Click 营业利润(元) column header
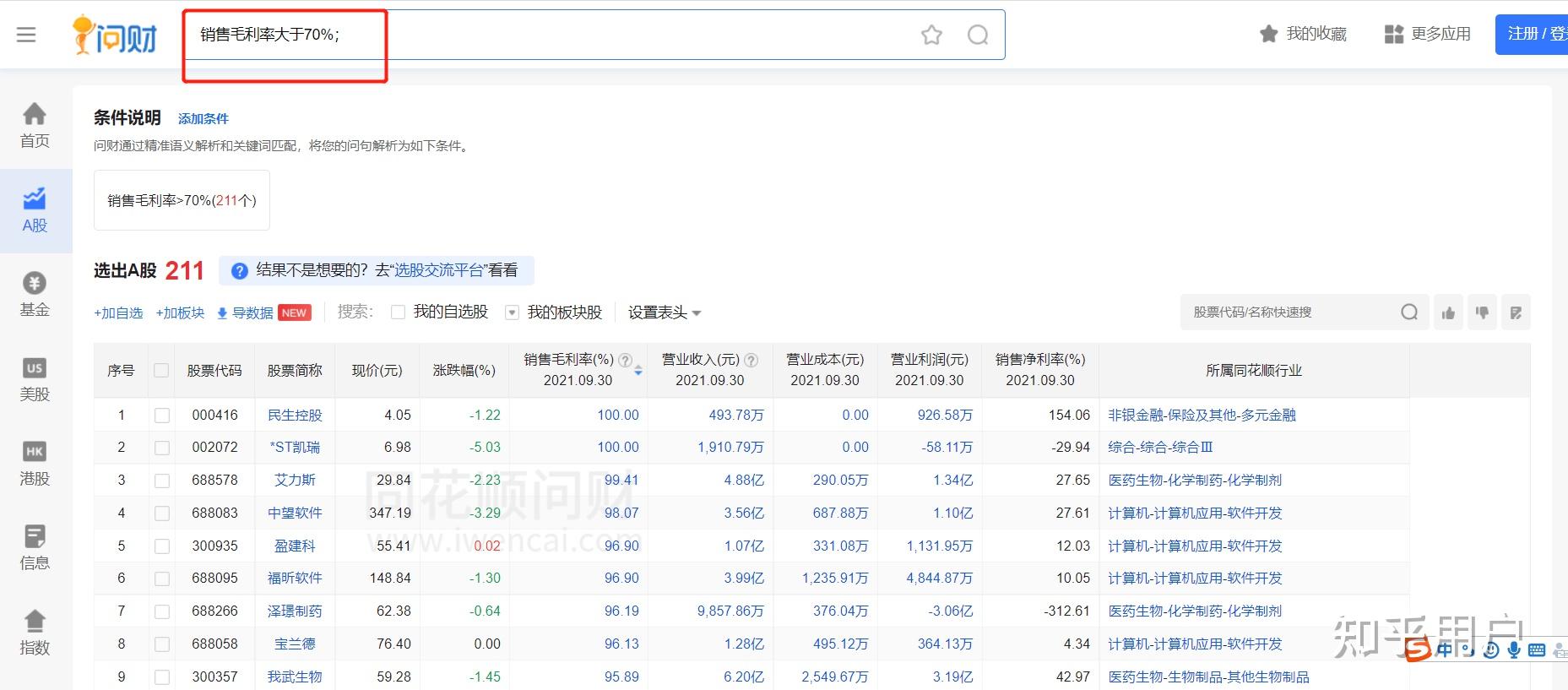Screen dimensions: 1568x690 tap(930, 370)
